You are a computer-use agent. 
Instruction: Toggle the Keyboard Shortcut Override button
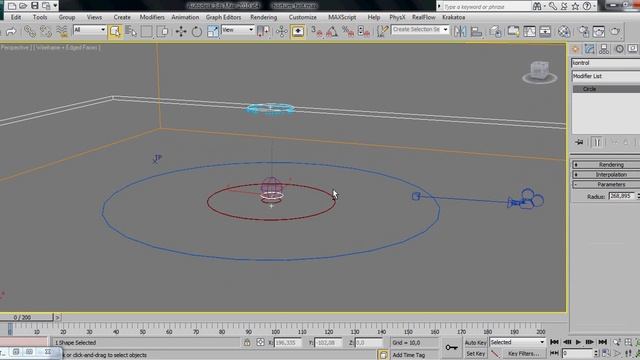click(x=298, y=31)
